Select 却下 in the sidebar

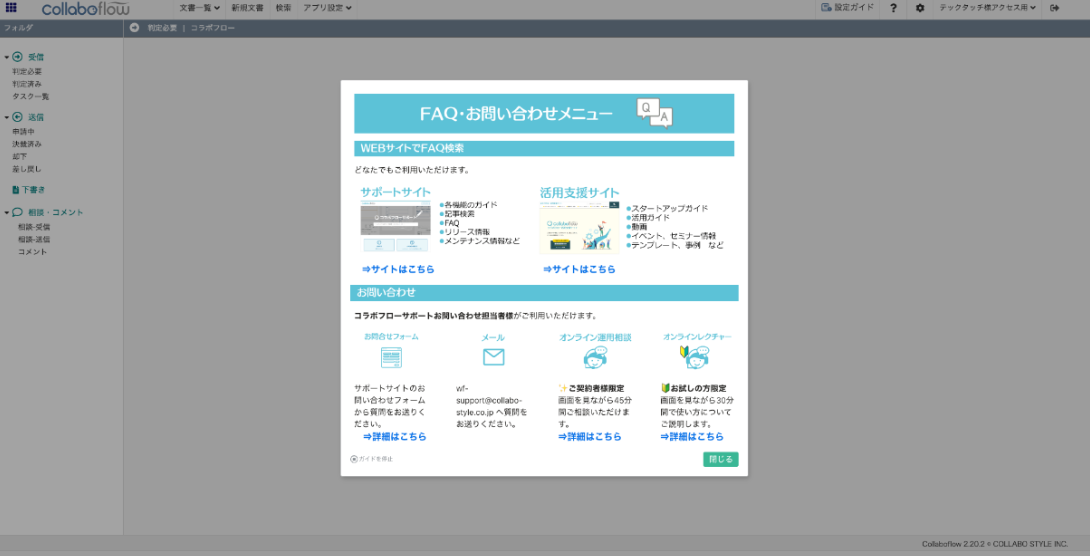point(19,157)
